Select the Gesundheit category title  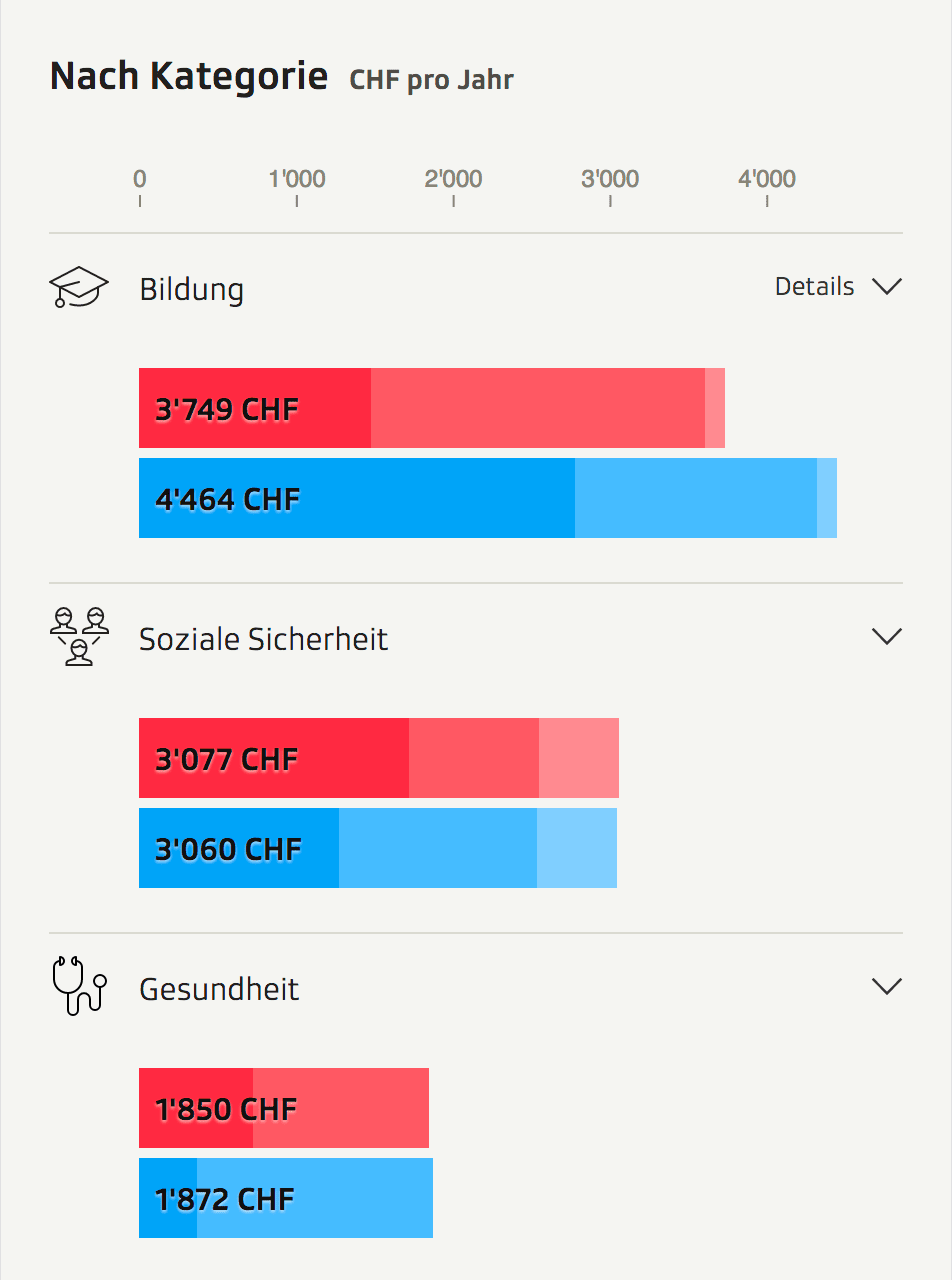219,989
